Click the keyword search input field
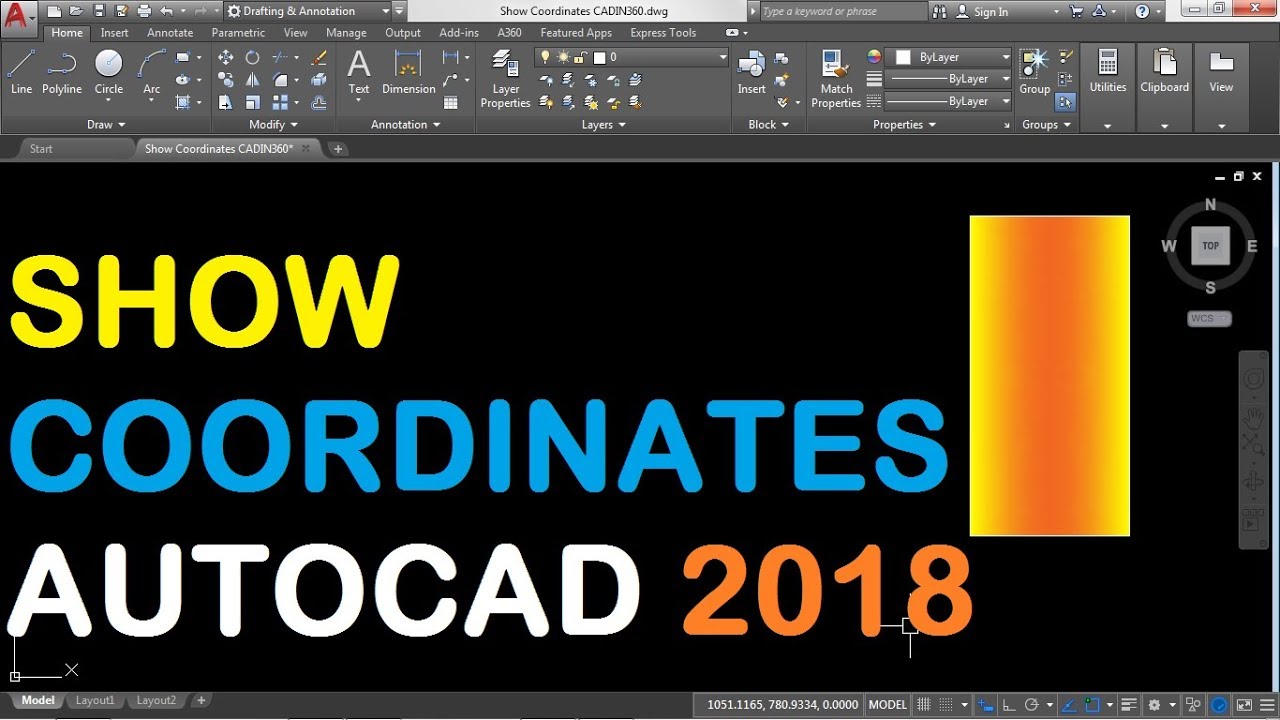 coord(842,11)
